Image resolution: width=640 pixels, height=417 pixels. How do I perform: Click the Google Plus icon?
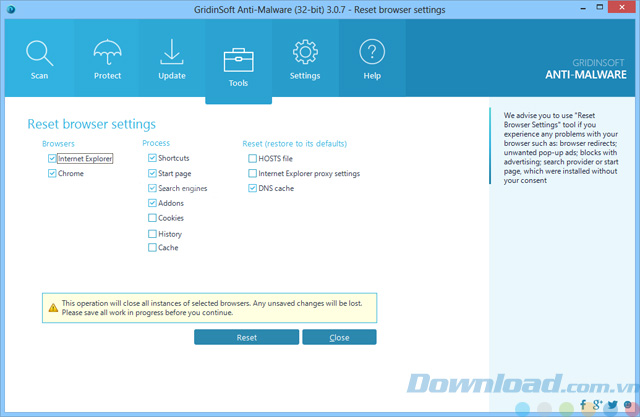pos(597,405)
